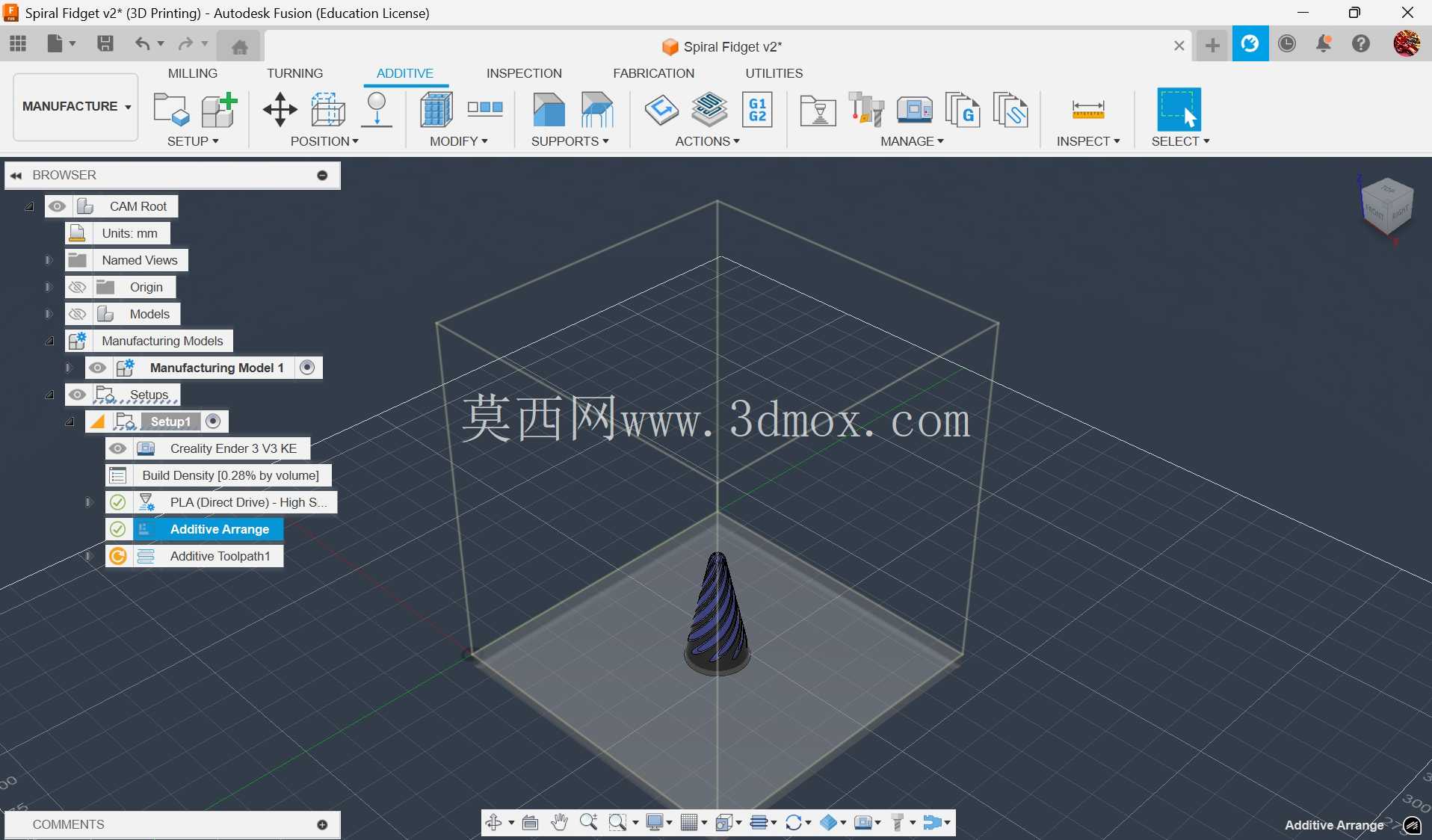Click the Zoom magnifier in navigation bar

589,823
